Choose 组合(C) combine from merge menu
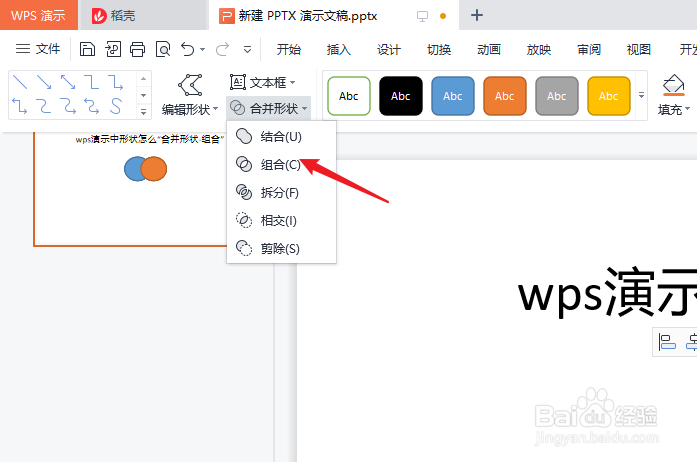Screen dimensions: 697x462 [x=281, y=165]
